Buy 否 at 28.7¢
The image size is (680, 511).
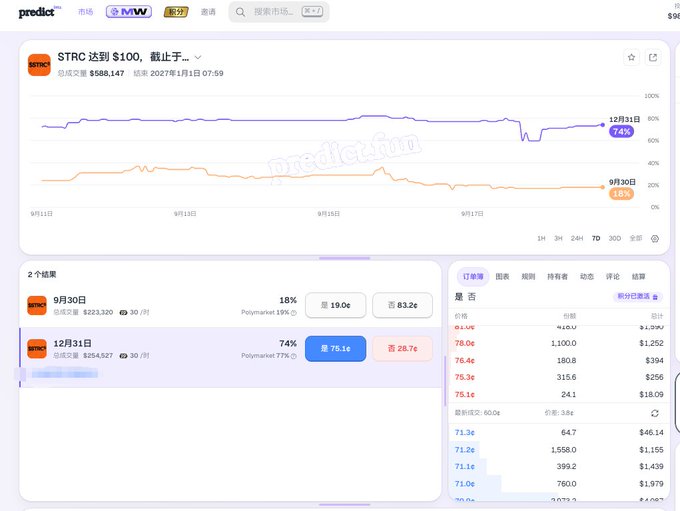[402, 349]
